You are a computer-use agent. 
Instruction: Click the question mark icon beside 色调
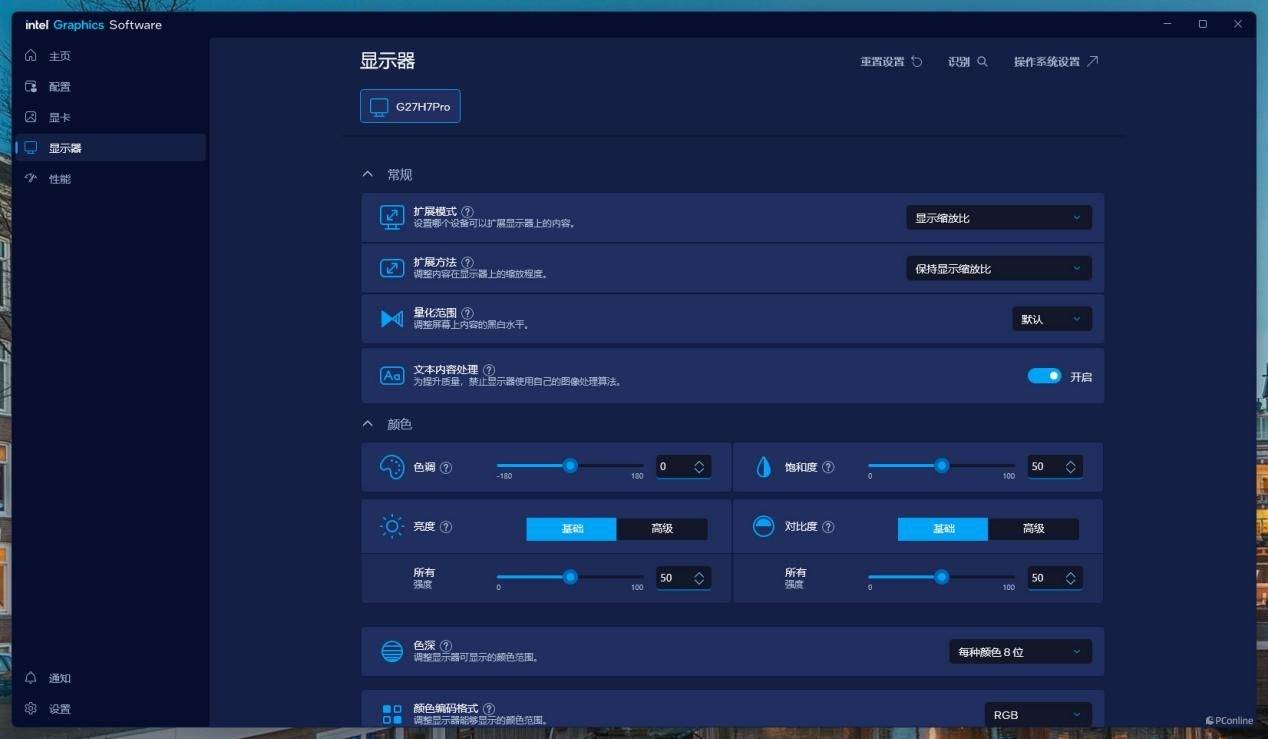pos(446,467)
